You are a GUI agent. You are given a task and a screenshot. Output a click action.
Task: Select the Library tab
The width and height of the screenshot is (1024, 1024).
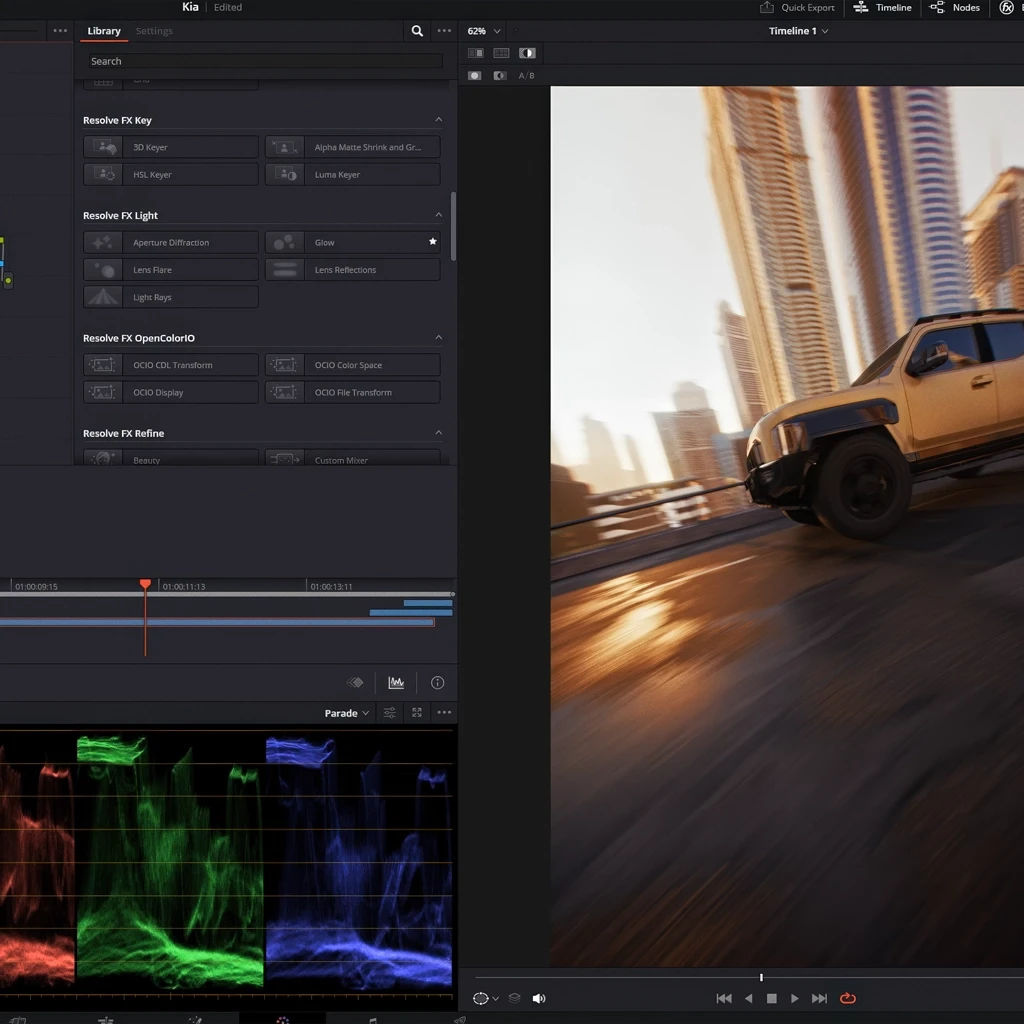pos(104,31)
